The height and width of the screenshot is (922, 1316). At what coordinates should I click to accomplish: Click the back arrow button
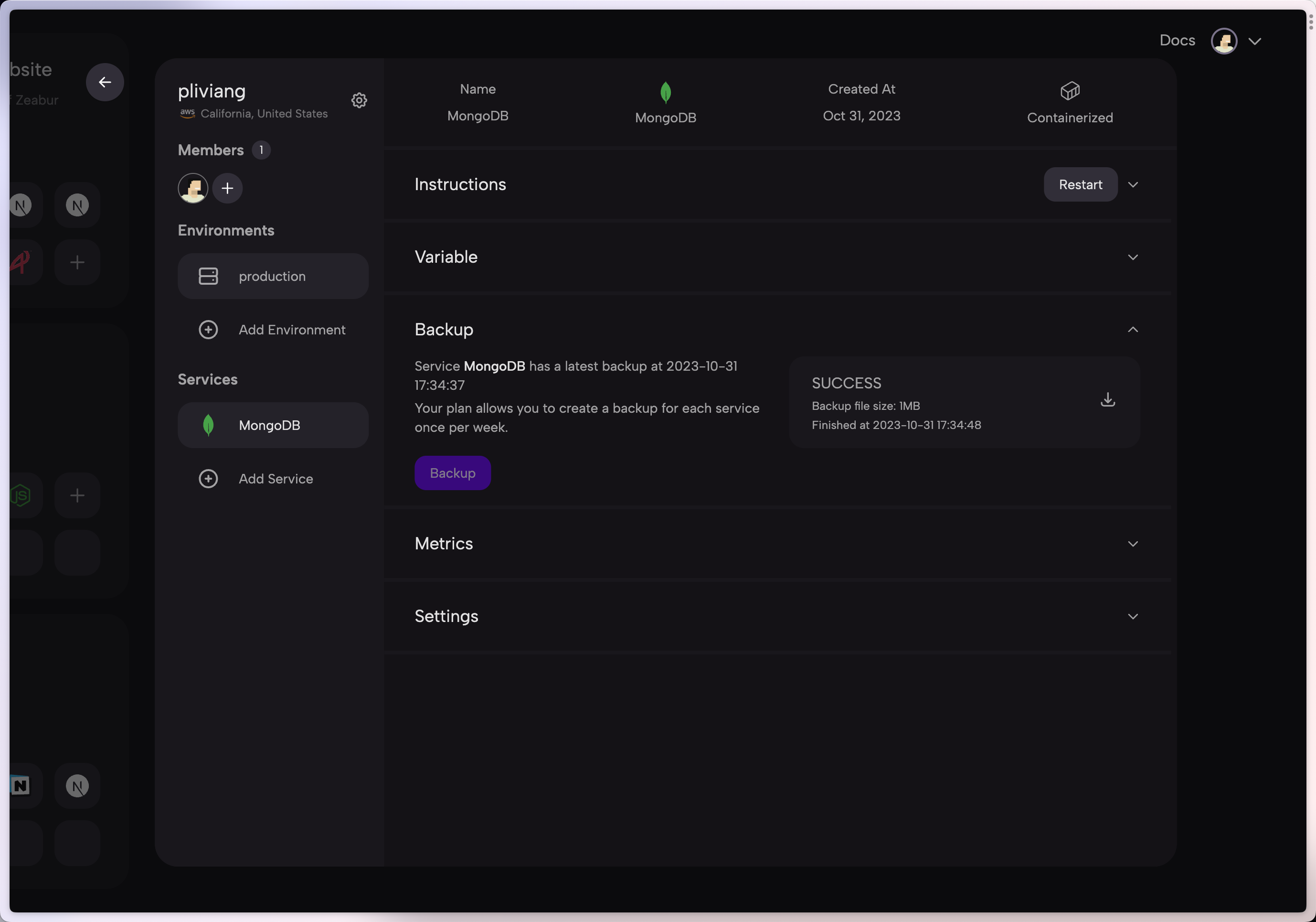click(105, 82)
